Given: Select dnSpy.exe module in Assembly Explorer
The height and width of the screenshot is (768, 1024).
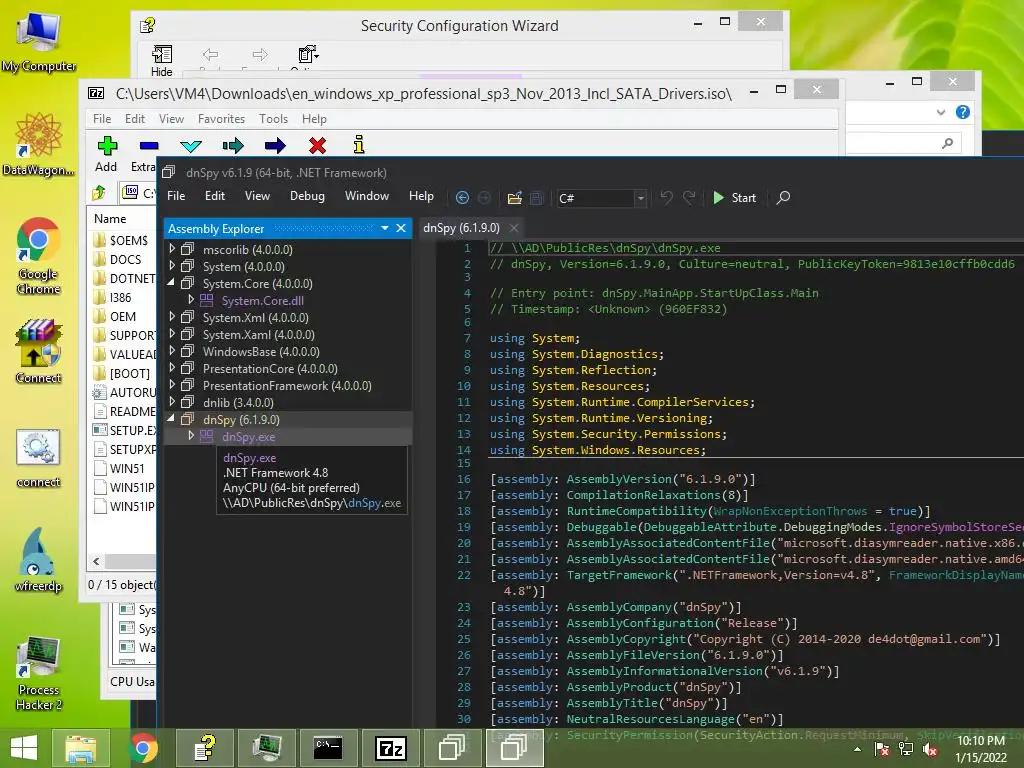Looking at the screenshot, I should [x=248, y=437].
